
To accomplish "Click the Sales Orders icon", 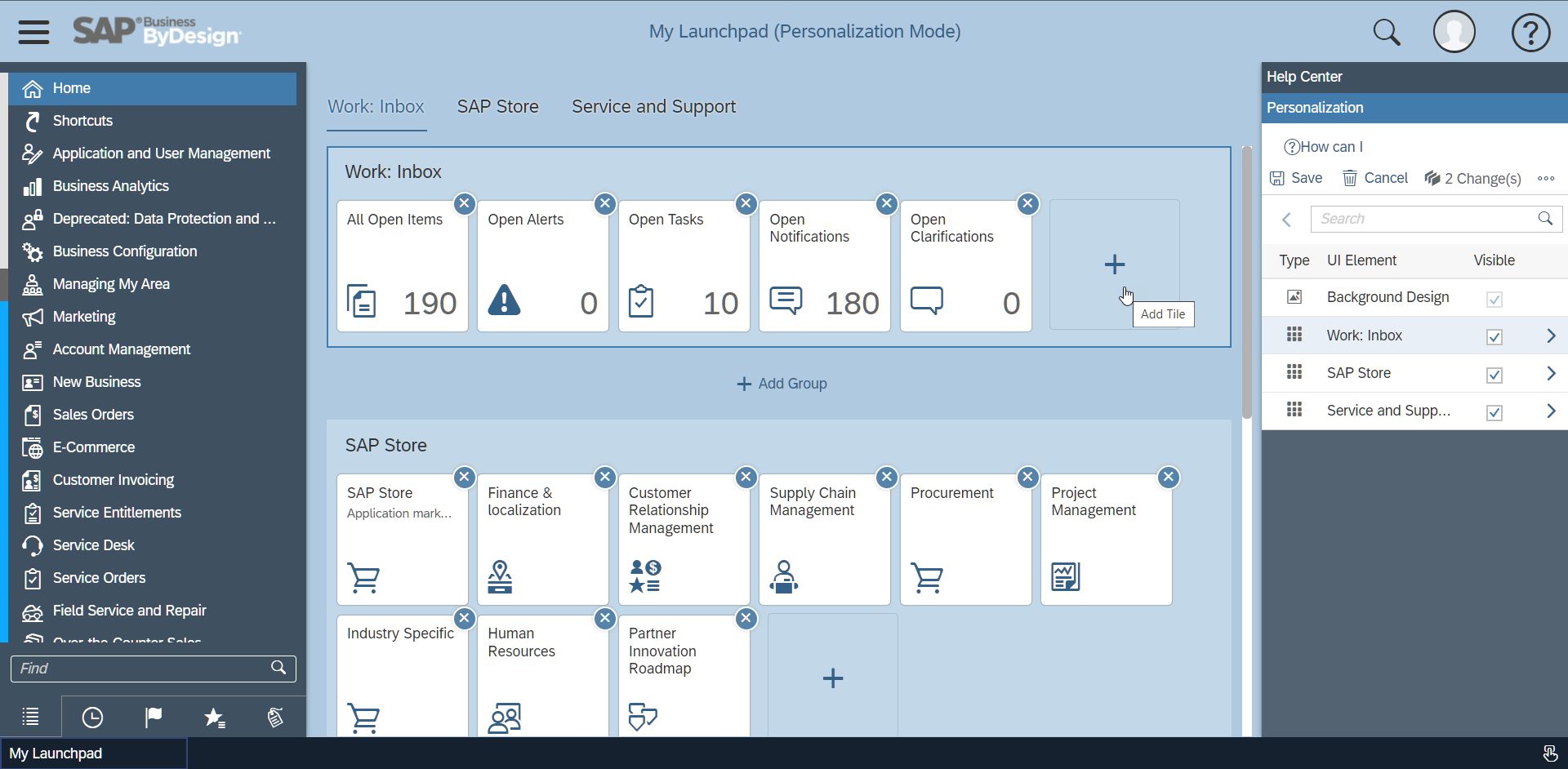I will click(32, 415).
